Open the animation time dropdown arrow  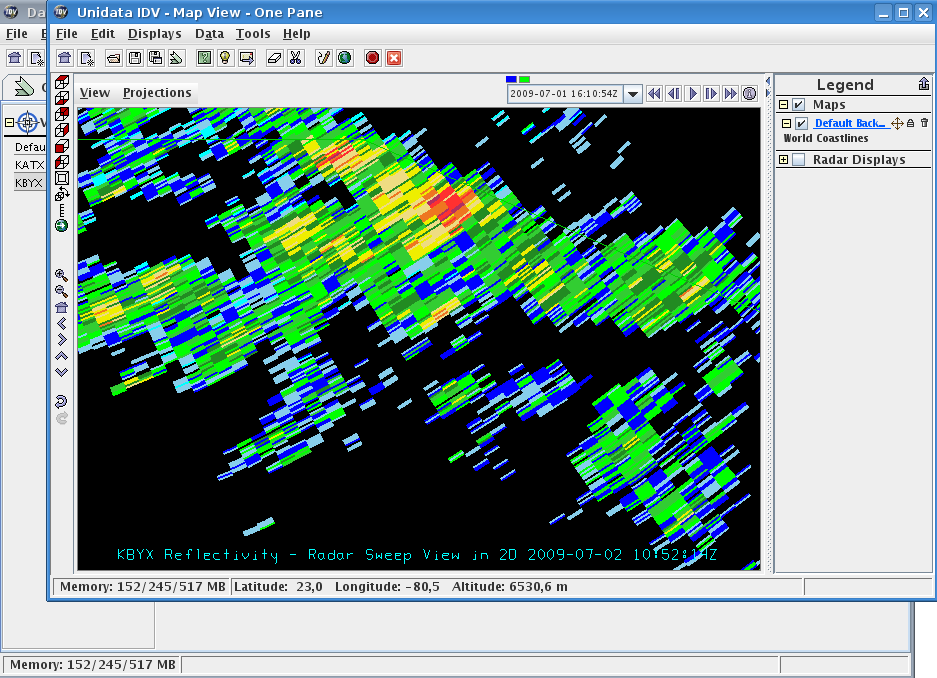click(x=633, y=93)
